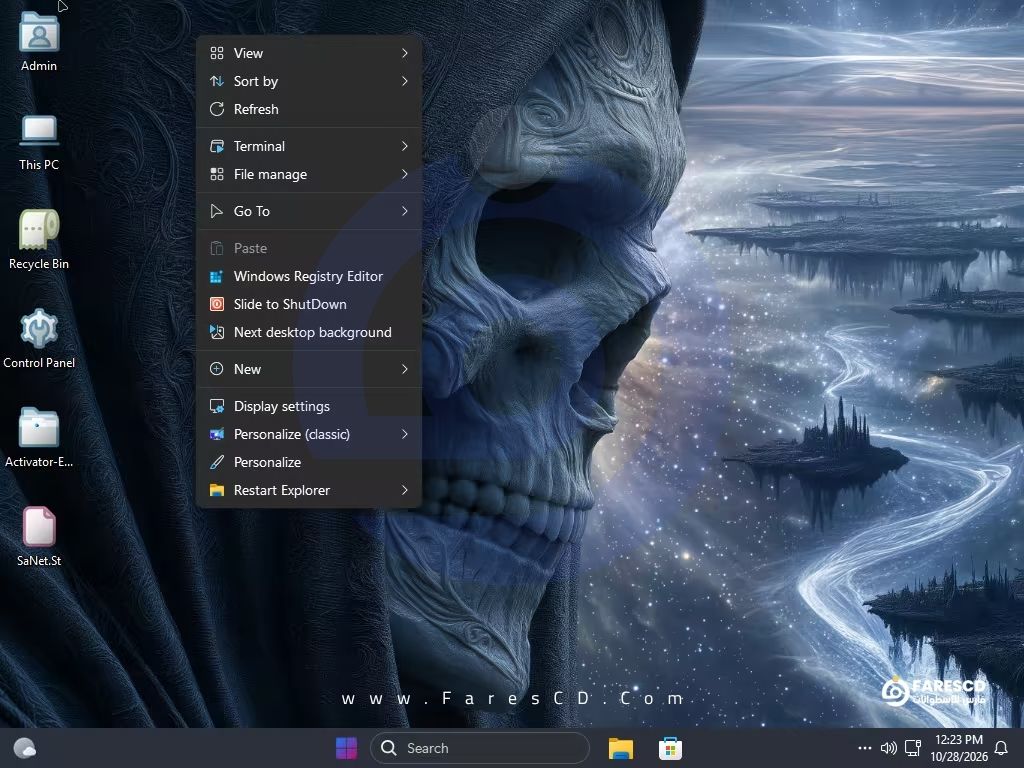Image resolution: width=1024 pixels, height=768 pixels.
Task: Choose Windows Registry Editor menu entry
Action: 309,276
